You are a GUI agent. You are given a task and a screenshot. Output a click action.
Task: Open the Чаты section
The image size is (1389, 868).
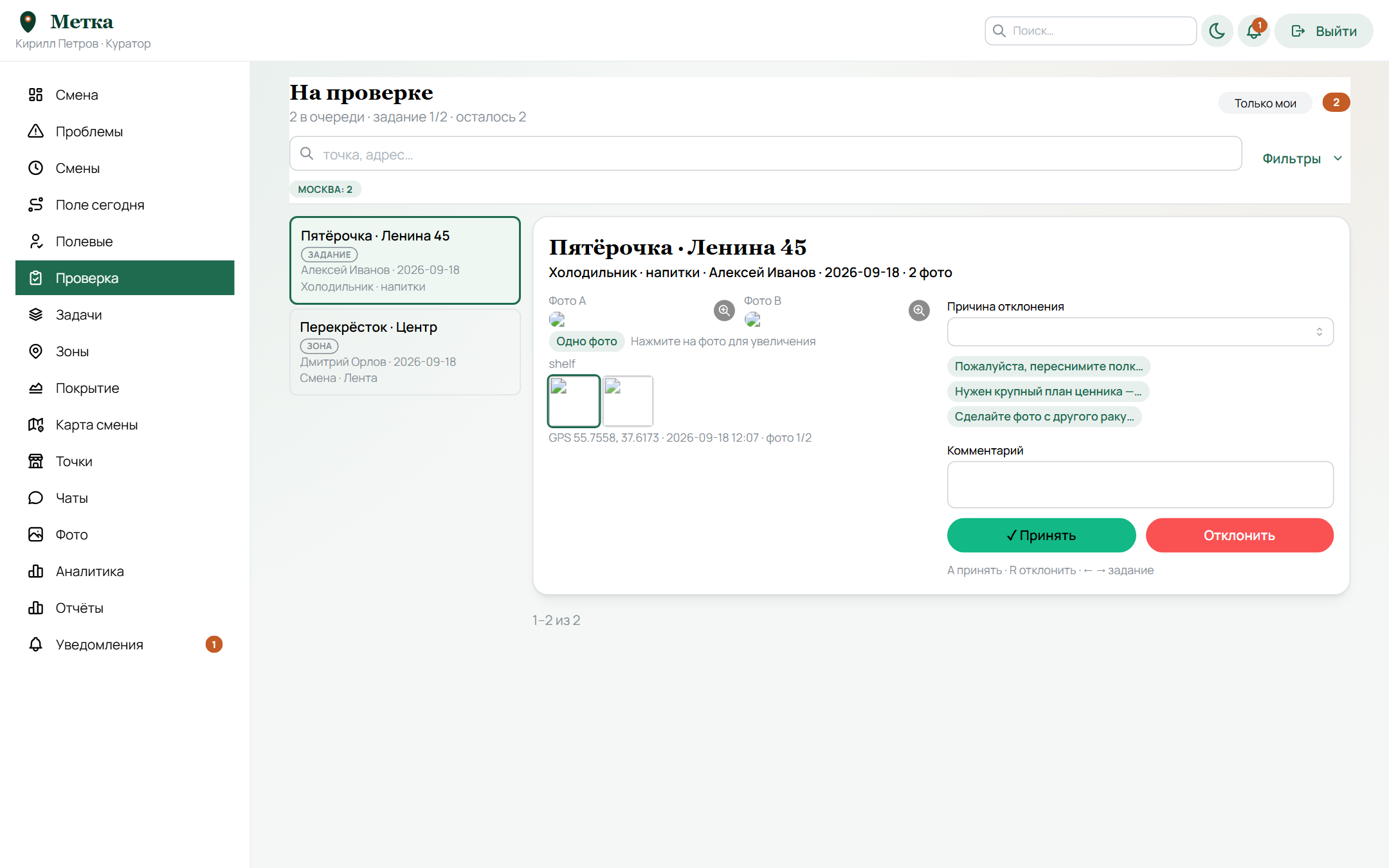coord(125,498)
